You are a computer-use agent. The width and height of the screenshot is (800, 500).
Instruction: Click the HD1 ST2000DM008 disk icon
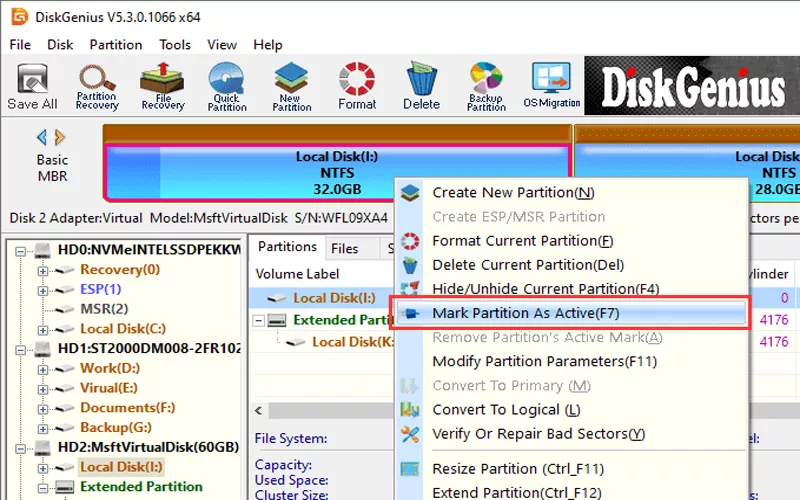(x=43, y=349)
